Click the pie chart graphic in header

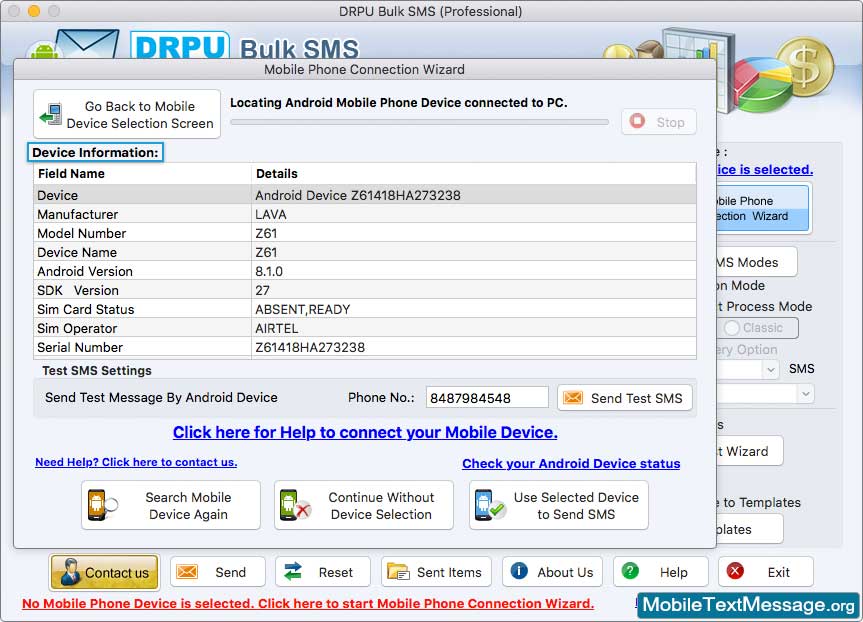pos(762,85)
